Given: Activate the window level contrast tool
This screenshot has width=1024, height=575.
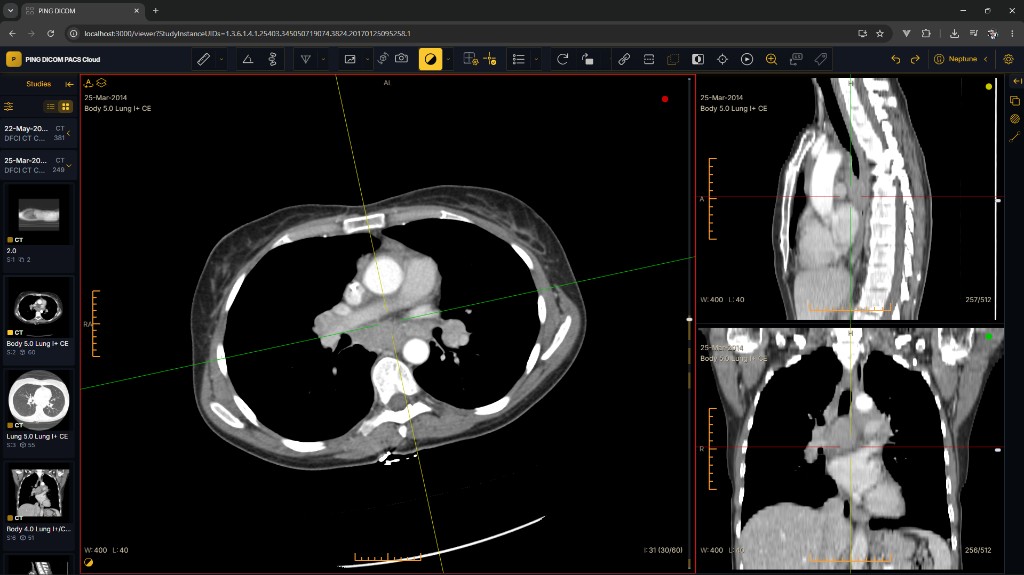Looking at the screenshot, I should (x=430, y=59).
